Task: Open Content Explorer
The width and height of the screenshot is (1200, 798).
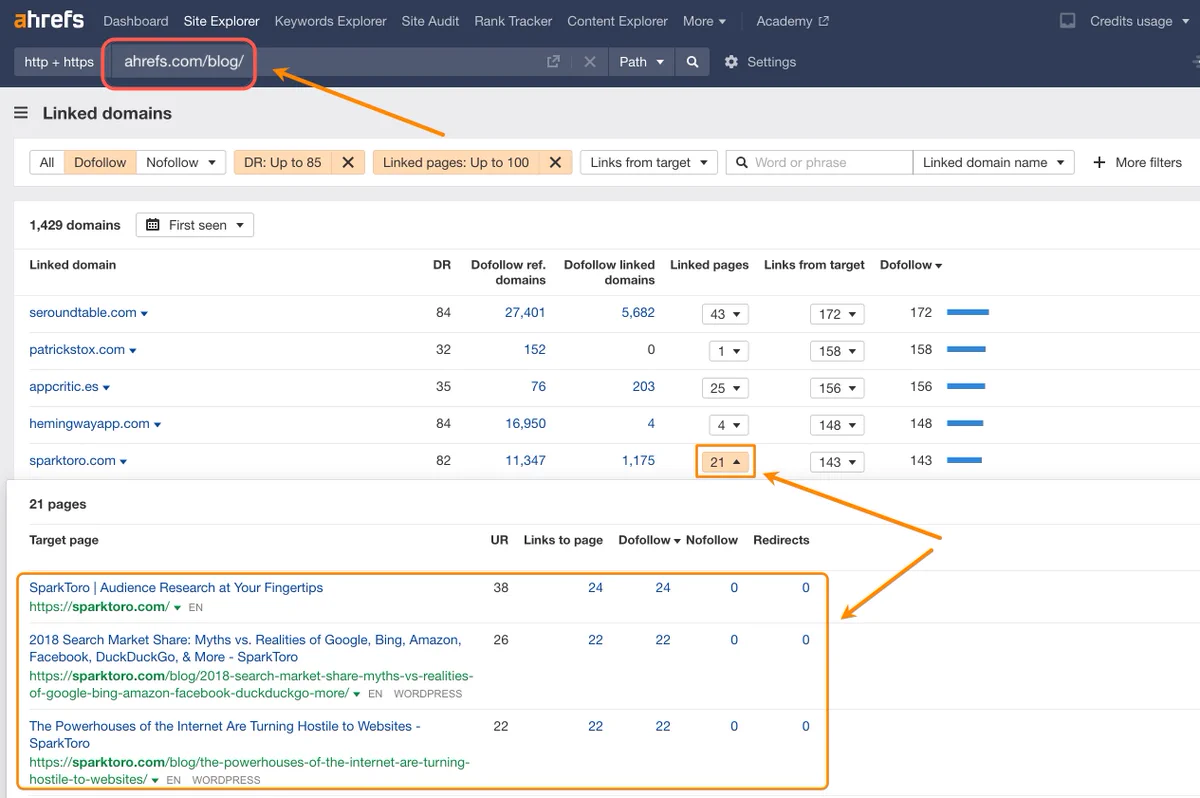Action: 617,20
